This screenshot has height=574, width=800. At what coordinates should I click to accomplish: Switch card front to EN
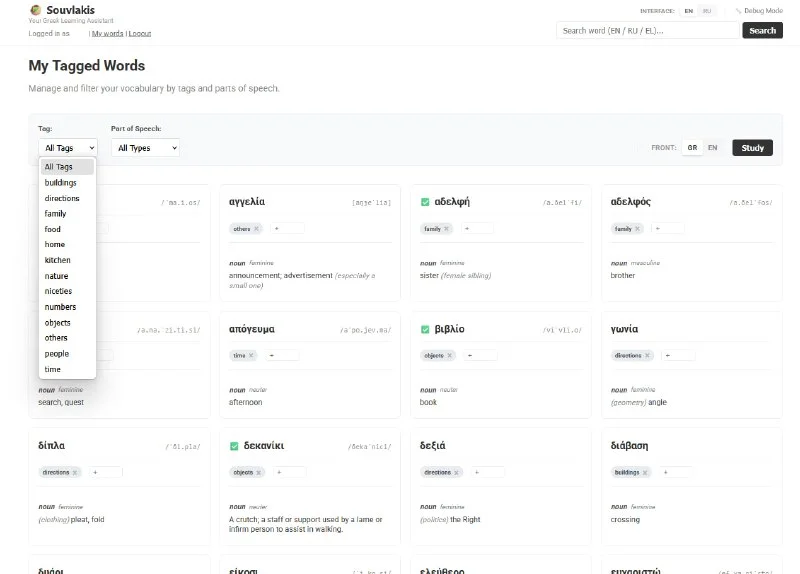pyautogui.click(x=712, y=148)
